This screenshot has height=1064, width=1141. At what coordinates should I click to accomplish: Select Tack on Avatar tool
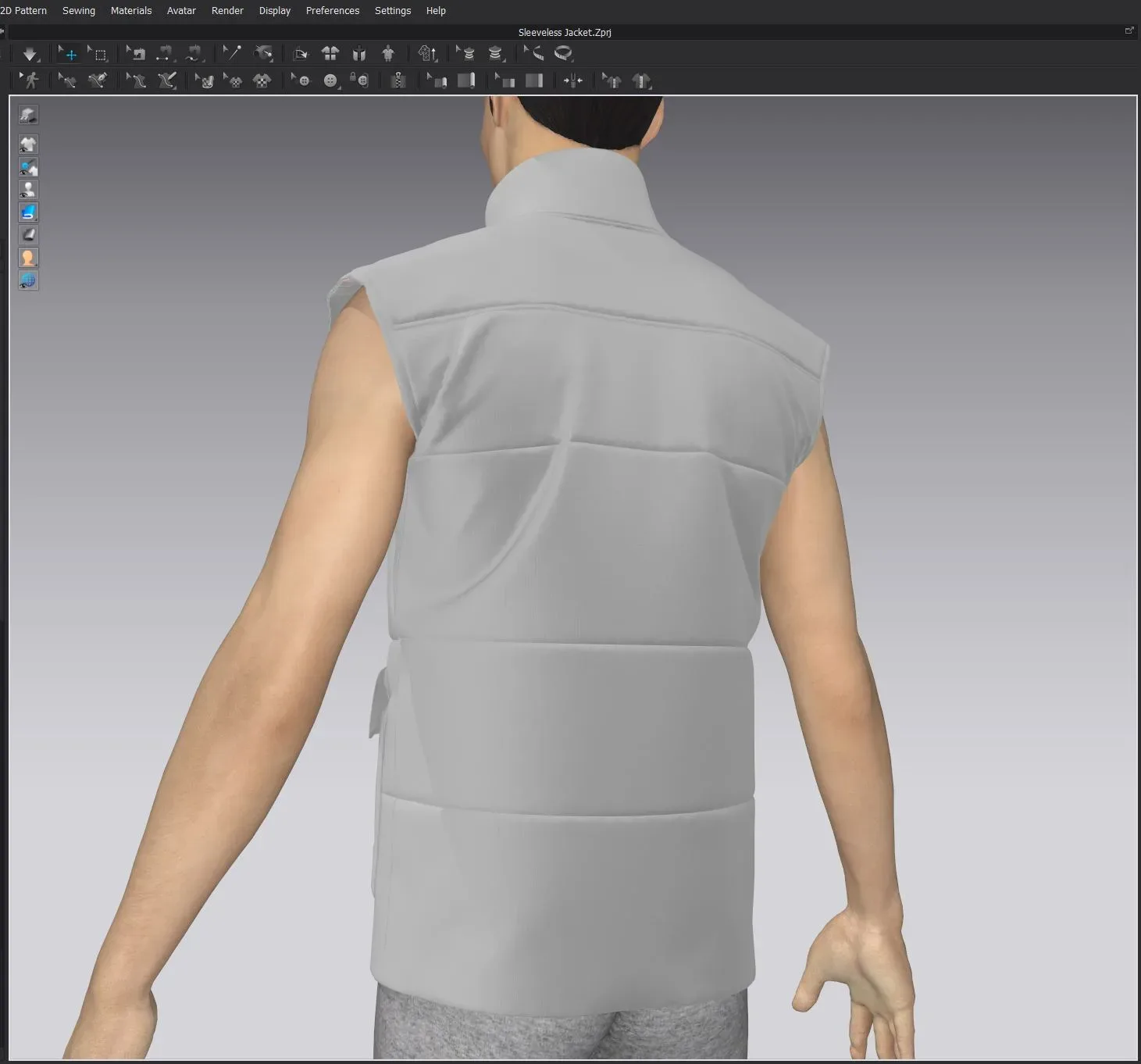tap(264, 54)
